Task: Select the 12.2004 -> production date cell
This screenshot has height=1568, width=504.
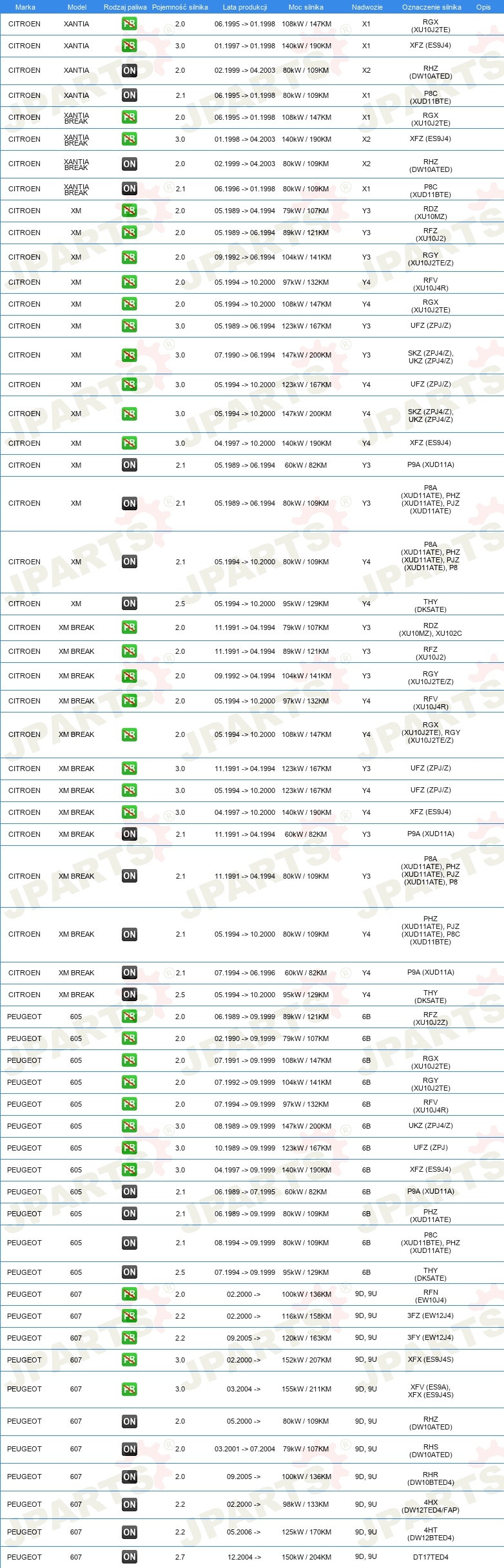Action: [x=244, y=1557]
